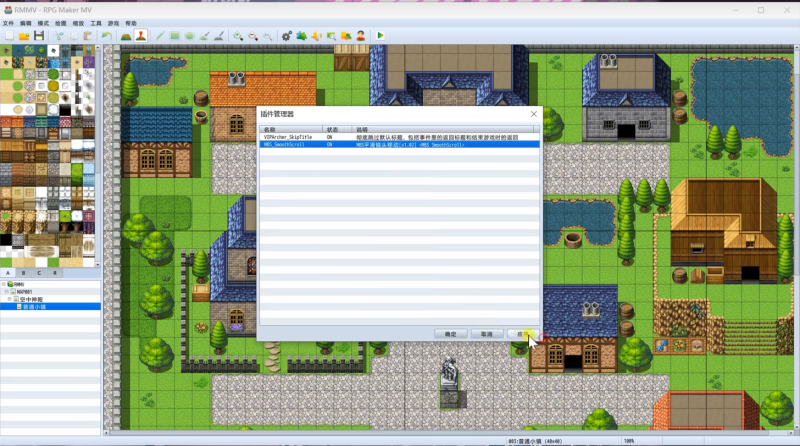
Task: Open the Character Generator icon
Action: [x=361, y=36]
